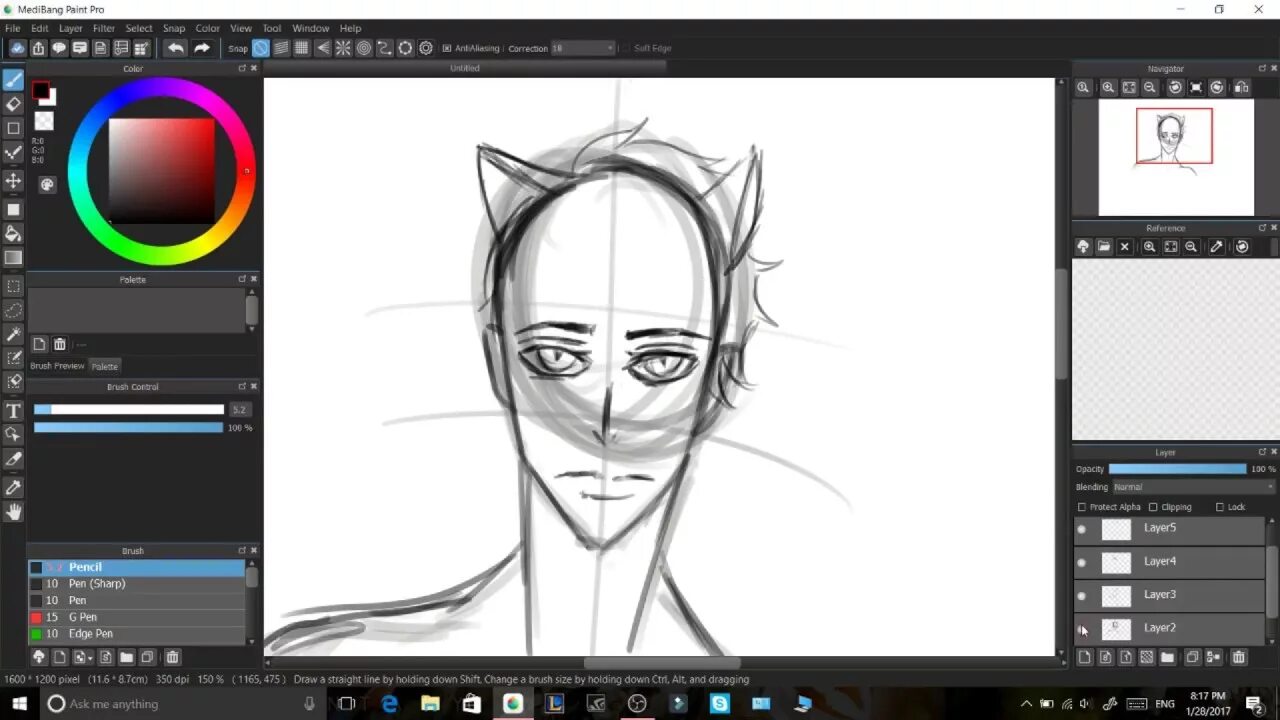
Task: Clear the reference image with the X icon
Action: [x=1124, y=246]
